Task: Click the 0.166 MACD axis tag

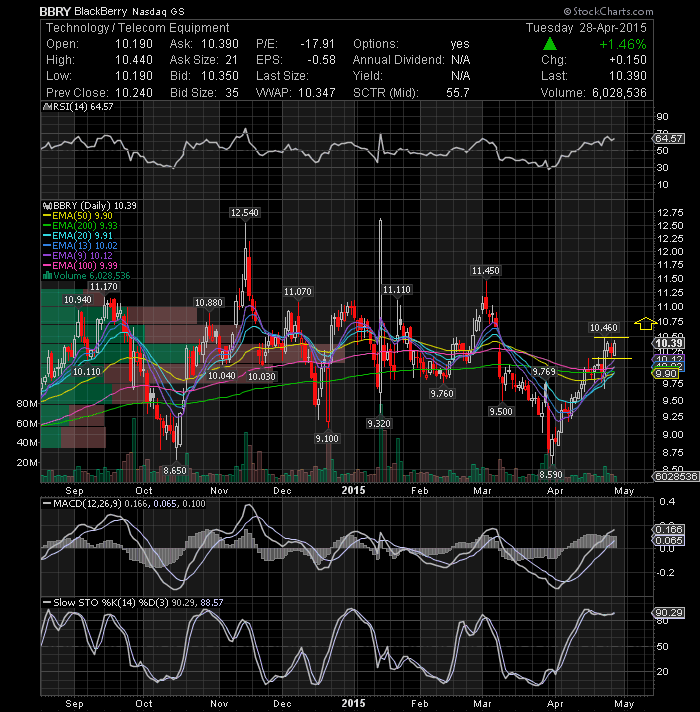Action: (669, 529)
